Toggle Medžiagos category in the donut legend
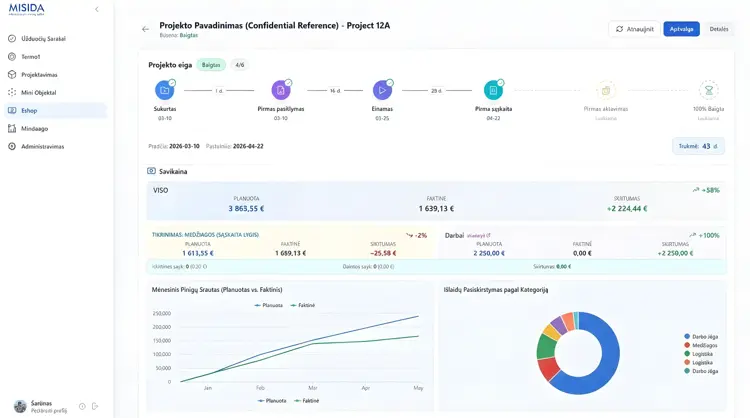The height and width of the screenshot is (418, 750). click(701, 345)
